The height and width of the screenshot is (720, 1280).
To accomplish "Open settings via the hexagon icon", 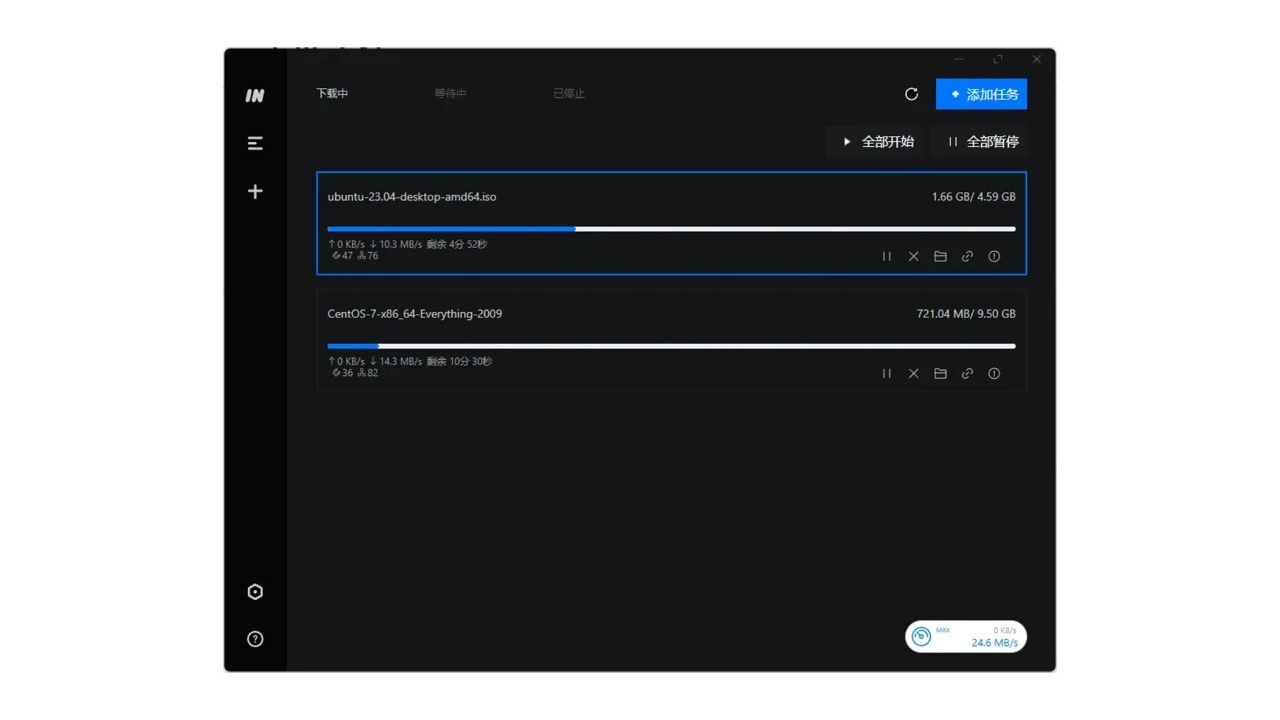I will tap(255, 592).
